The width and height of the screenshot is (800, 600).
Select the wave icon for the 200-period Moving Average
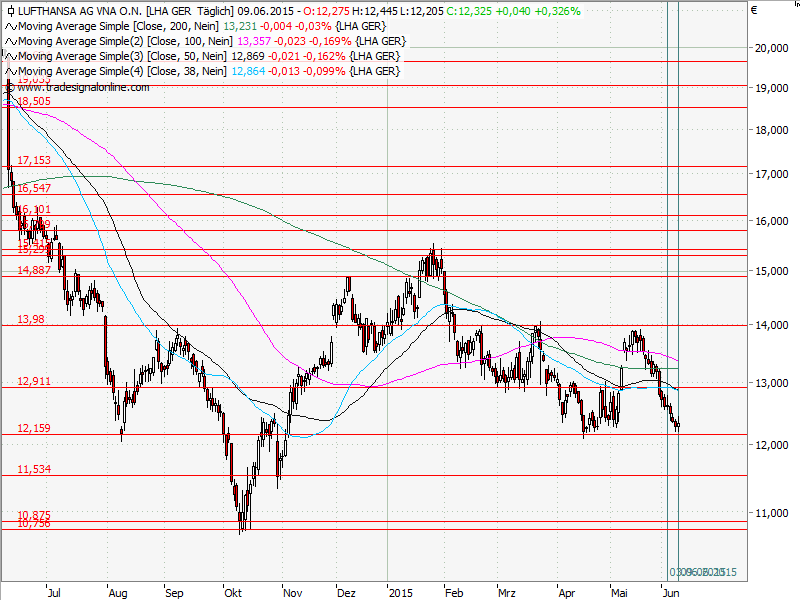click(x=9, y=28)
